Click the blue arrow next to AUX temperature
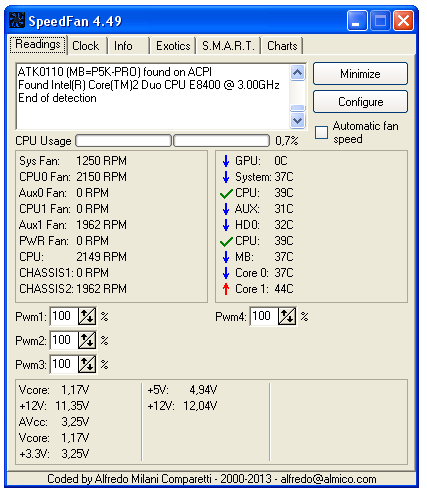The height and width of the screenshot is (491, 427). point(226,209)
